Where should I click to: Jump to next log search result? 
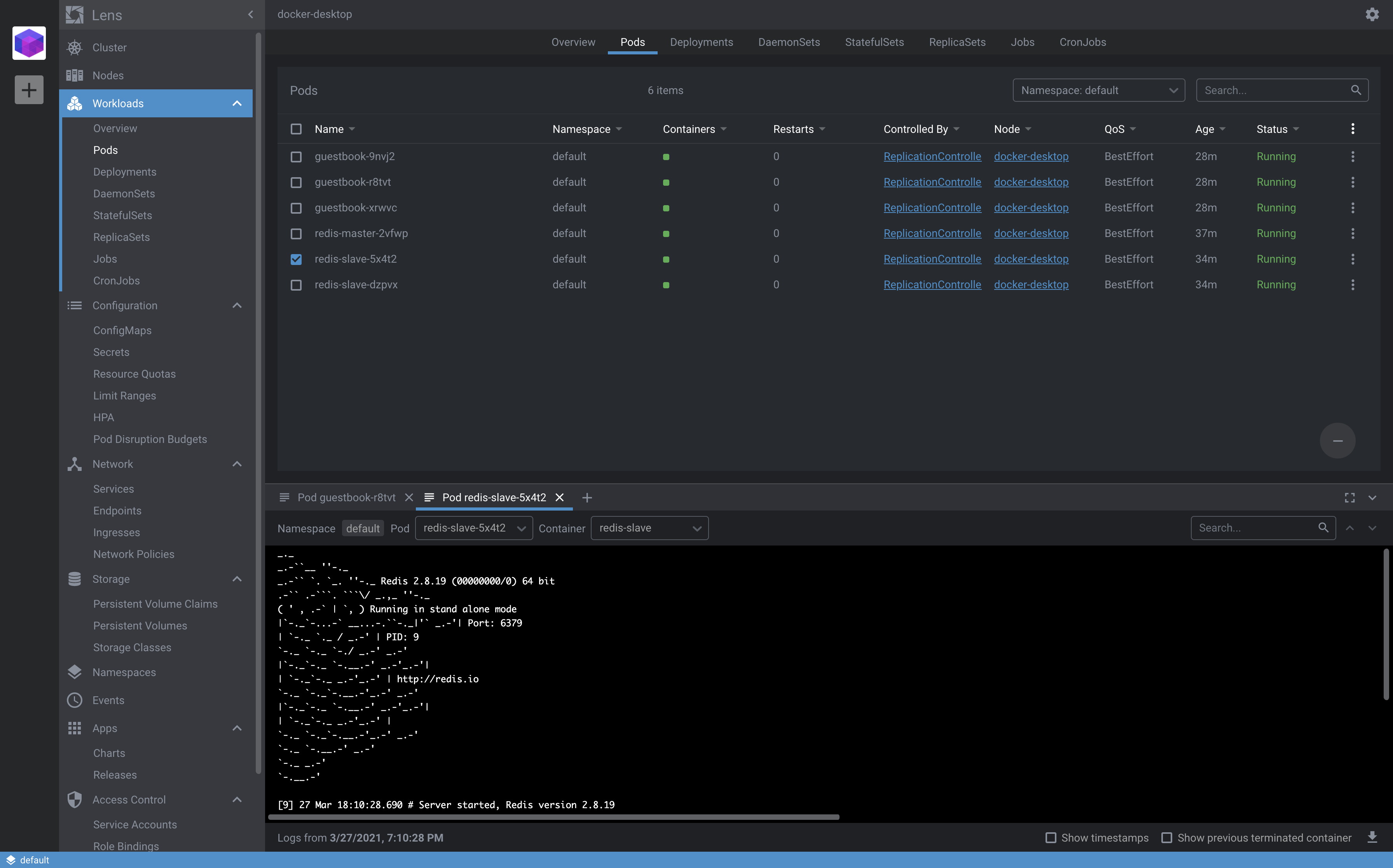click(1372, 528)
